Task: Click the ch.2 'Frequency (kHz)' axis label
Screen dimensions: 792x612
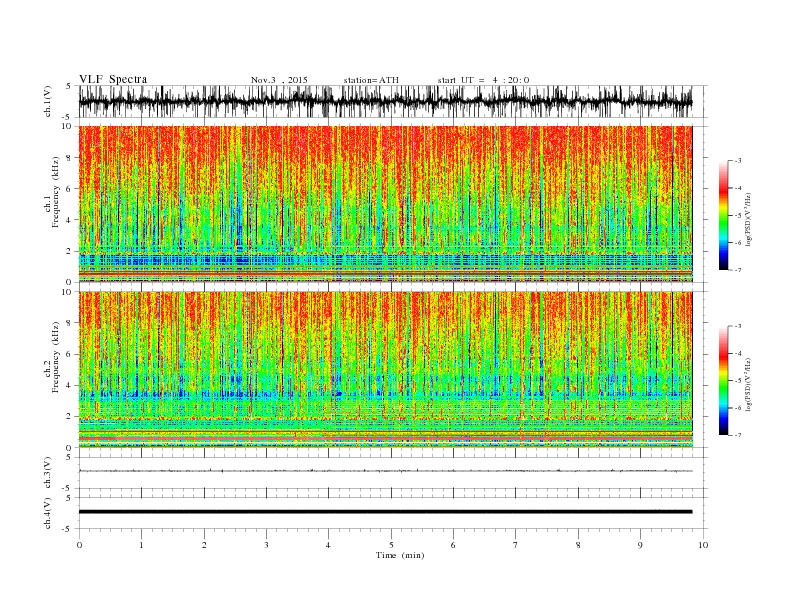Action: 56,356
